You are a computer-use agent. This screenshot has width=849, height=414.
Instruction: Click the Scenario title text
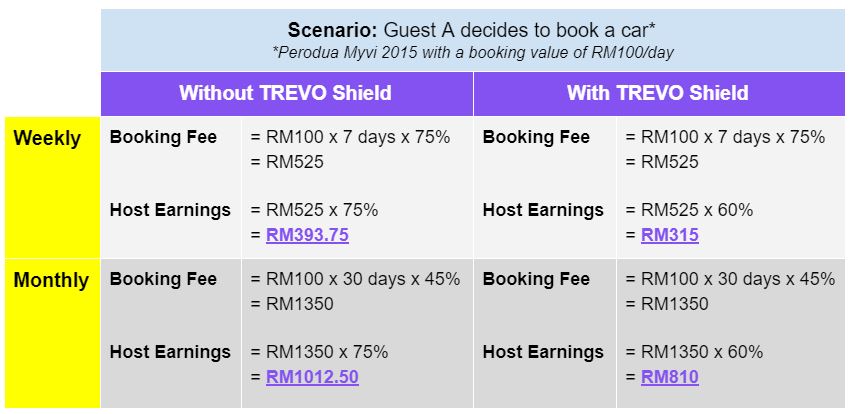tap(472, 30)
